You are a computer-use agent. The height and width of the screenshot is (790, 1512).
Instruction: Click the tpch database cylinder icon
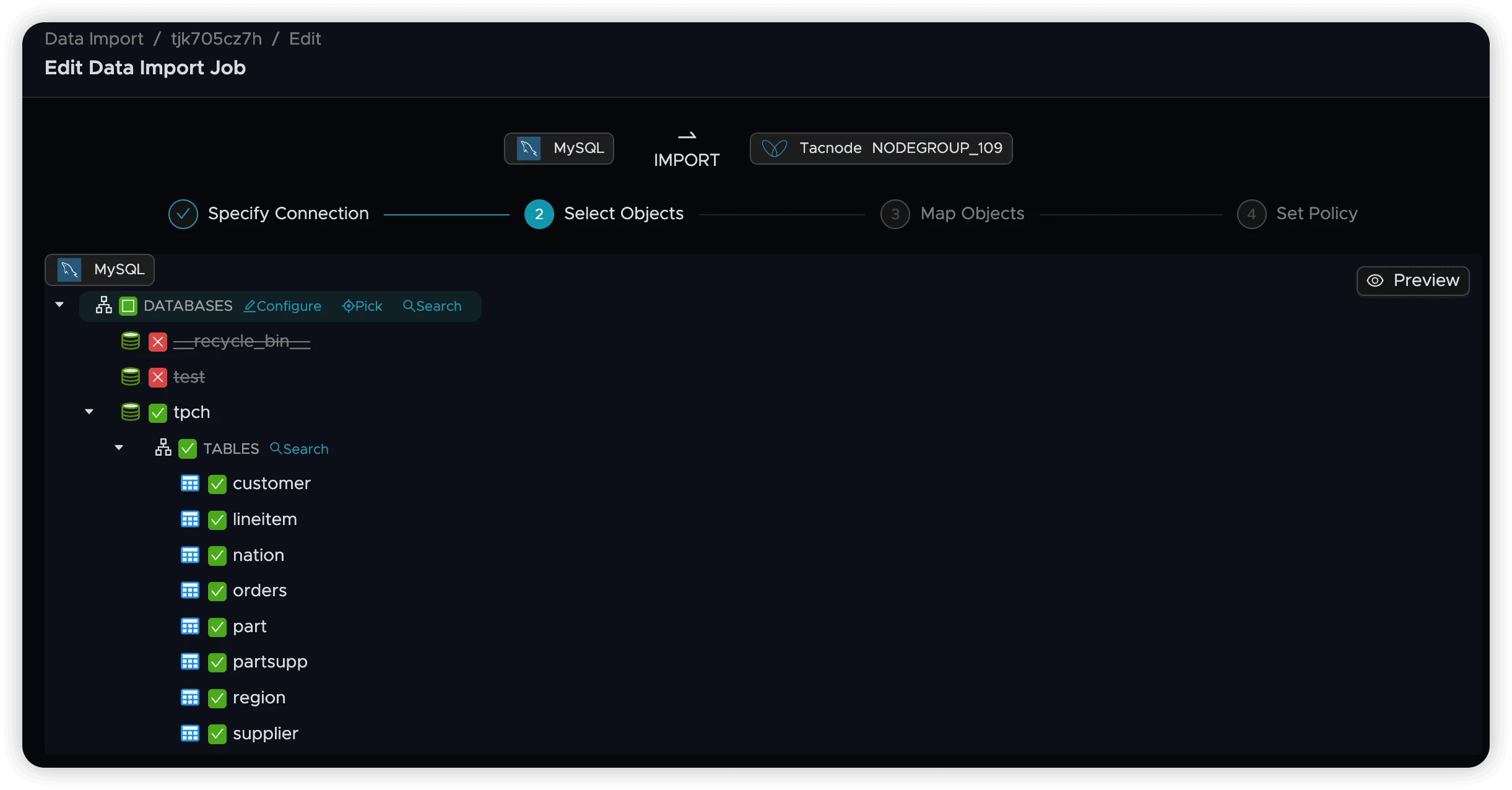[x=130, y=412]
